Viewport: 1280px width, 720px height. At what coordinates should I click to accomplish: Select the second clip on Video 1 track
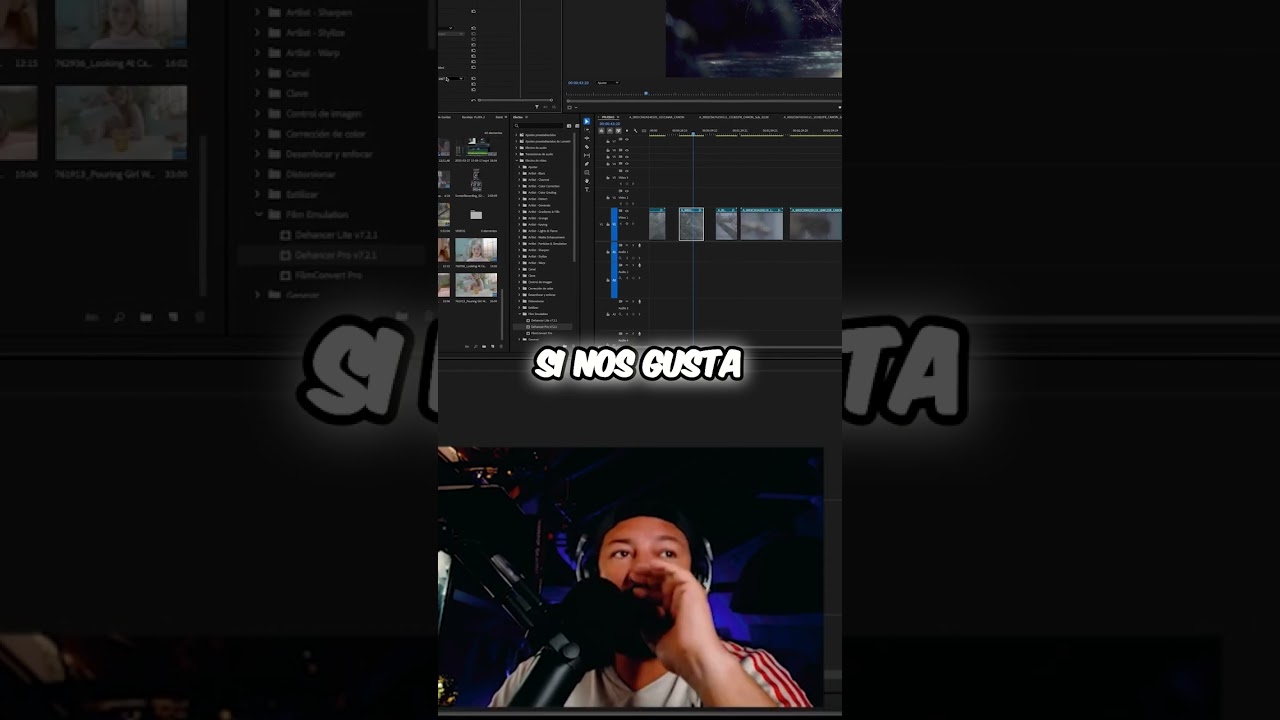(x=691, y=224)
